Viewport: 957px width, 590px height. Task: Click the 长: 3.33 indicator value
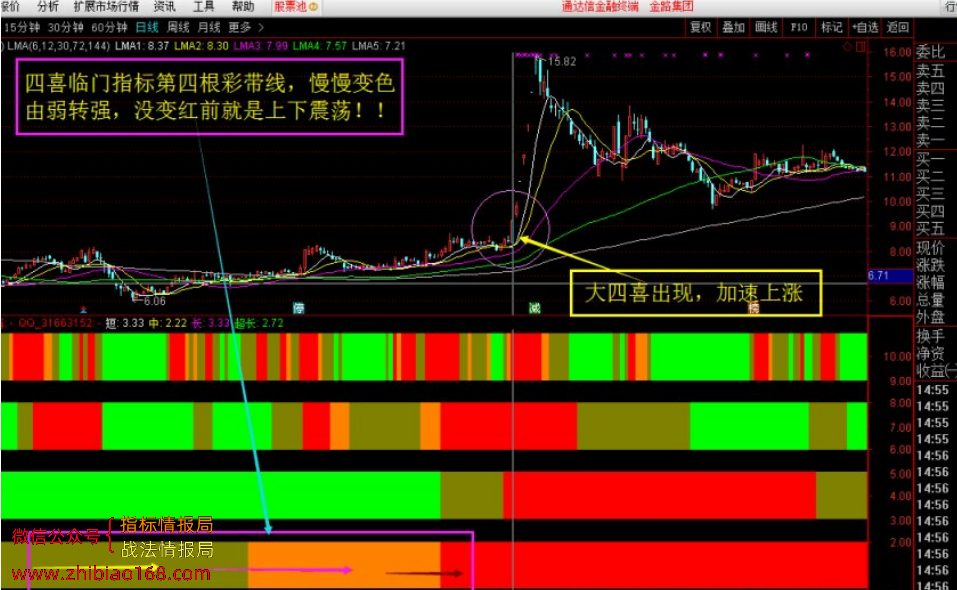[211, 323]
